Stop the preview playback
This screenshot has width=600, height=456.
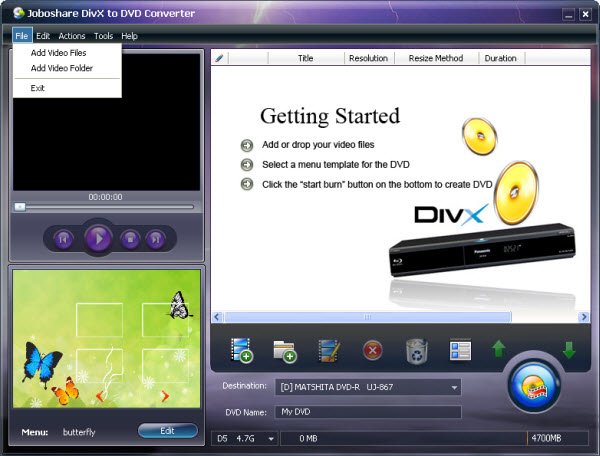(x=130, y=239)
